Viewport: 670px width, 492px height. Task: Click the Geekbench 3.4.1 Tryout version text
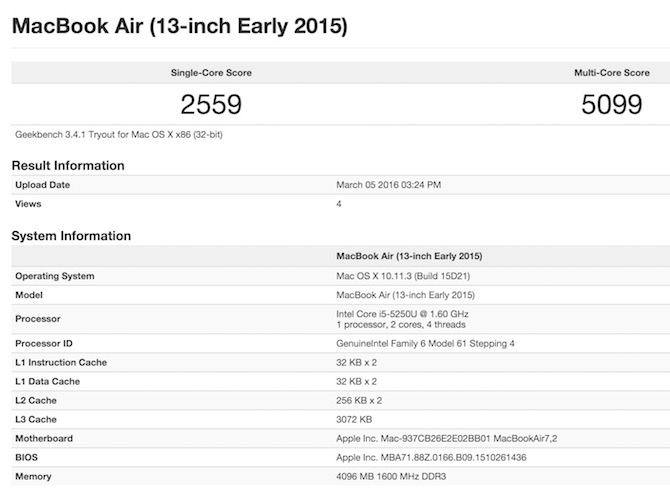coord(118,134)
